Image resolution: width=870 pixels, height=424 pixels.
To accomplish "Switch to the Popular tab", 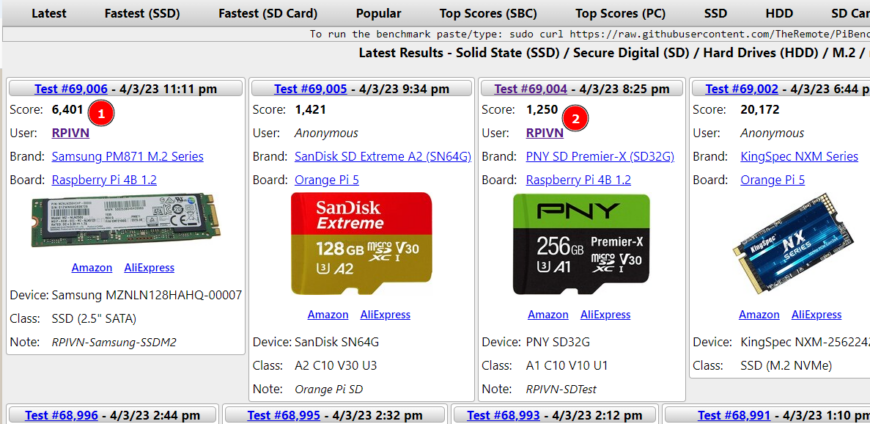I will tap(378, 14).
